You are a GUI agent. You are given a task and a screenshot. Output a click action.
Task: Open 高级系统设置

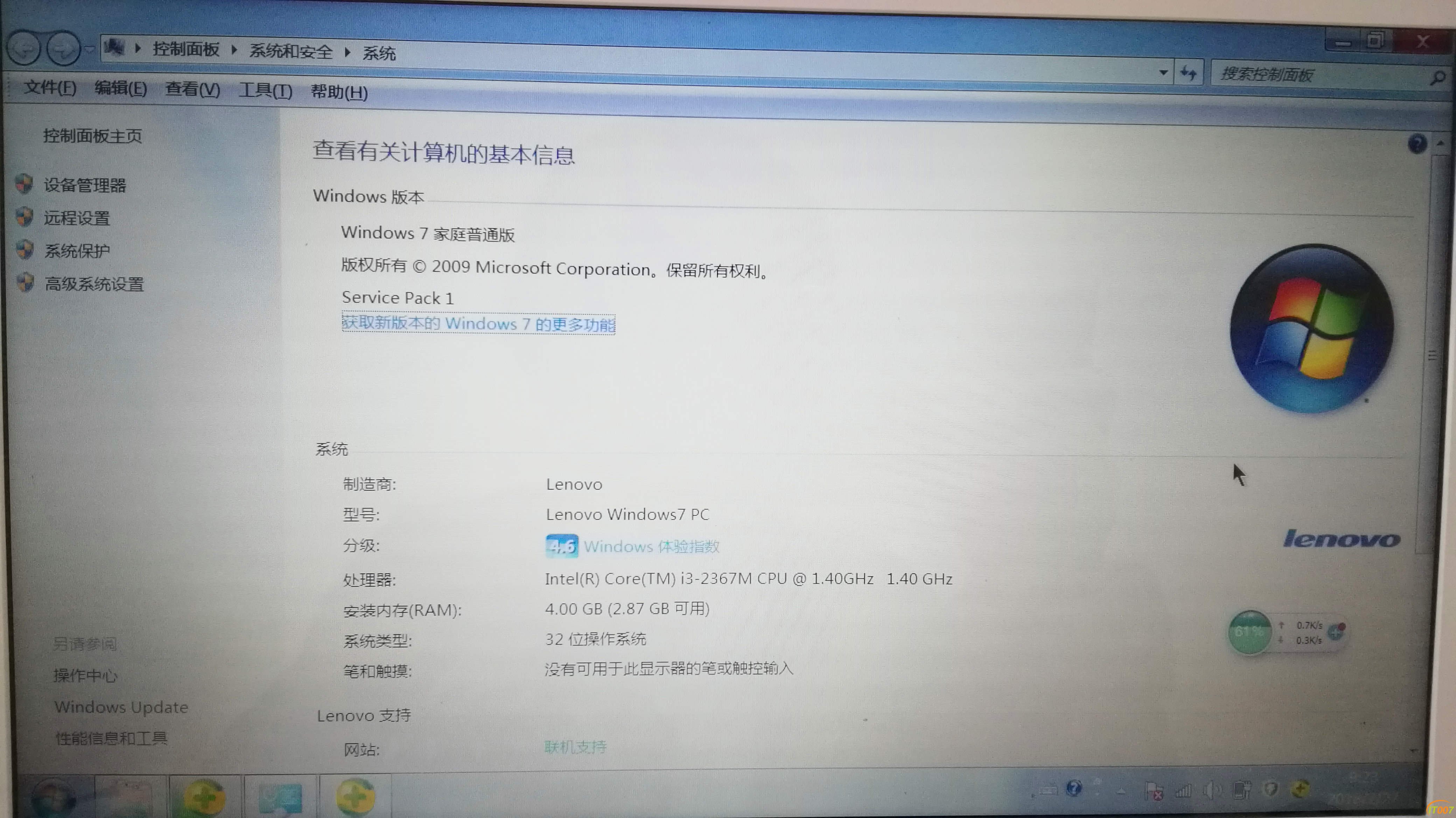click(x=94, y=284)
